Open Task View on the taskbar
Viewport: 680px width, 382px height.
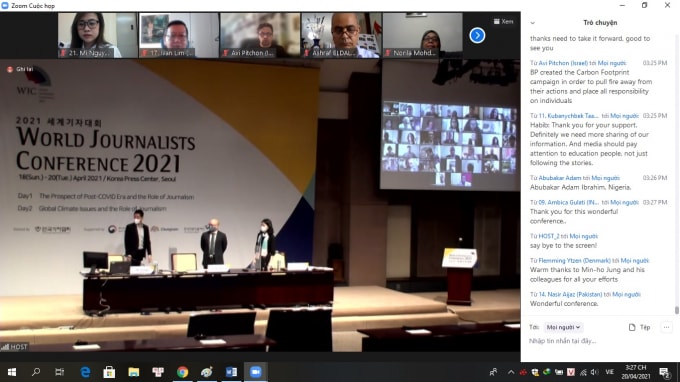[59, 372]
